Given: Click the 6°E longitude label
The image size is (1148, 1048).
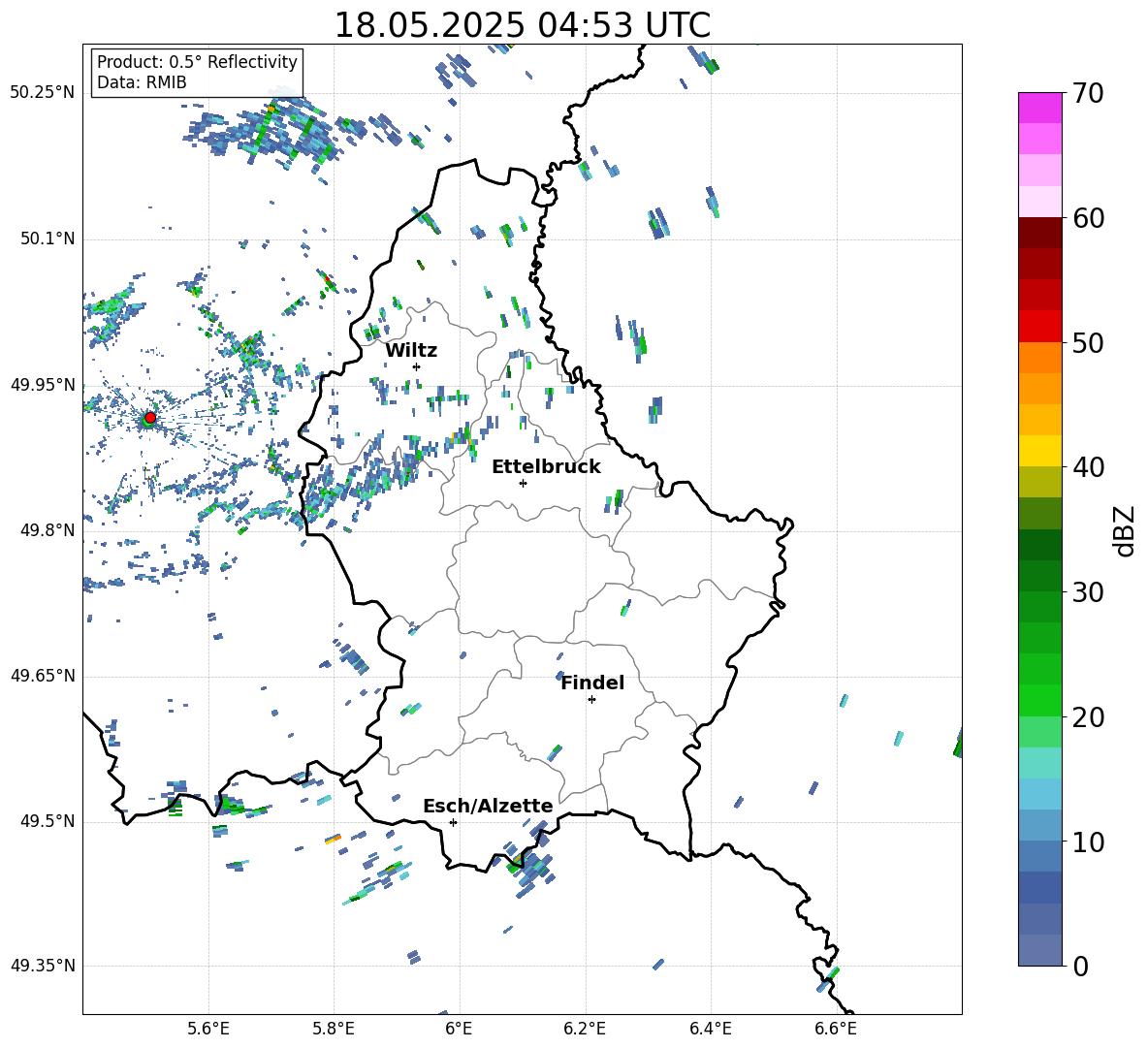Looking at the screenshot, I should point(459,1030).
